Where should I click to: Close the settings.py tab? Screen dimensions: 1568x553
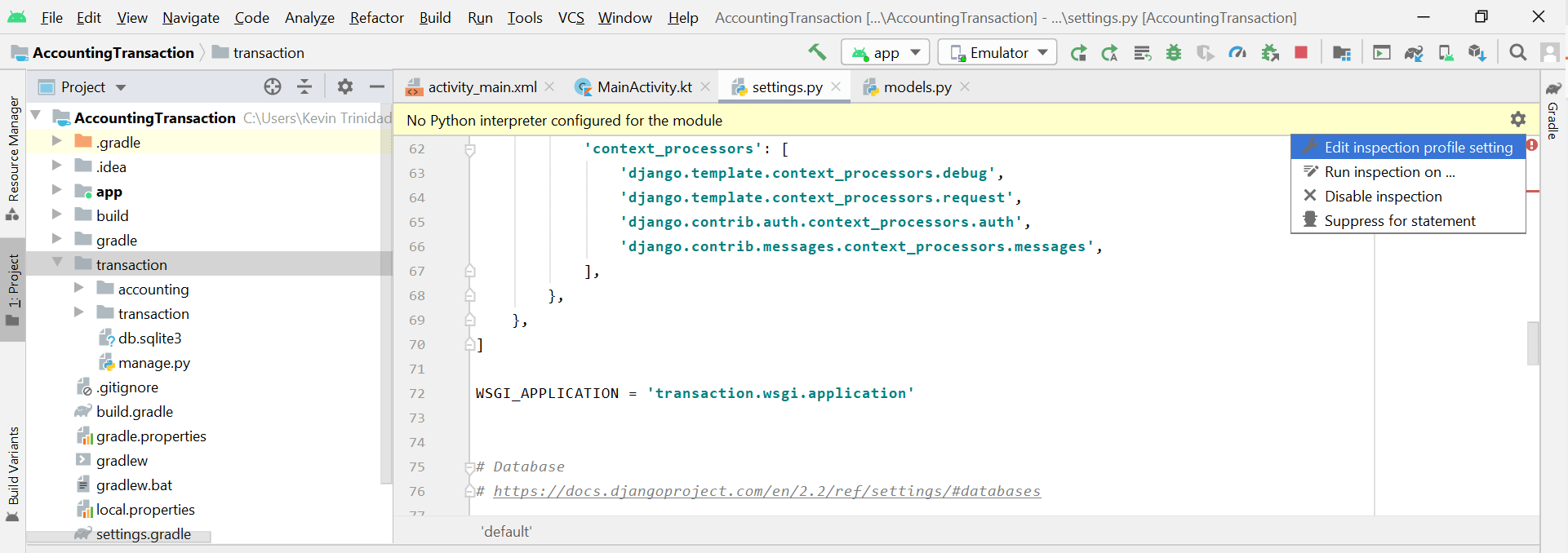pos(836,86)
